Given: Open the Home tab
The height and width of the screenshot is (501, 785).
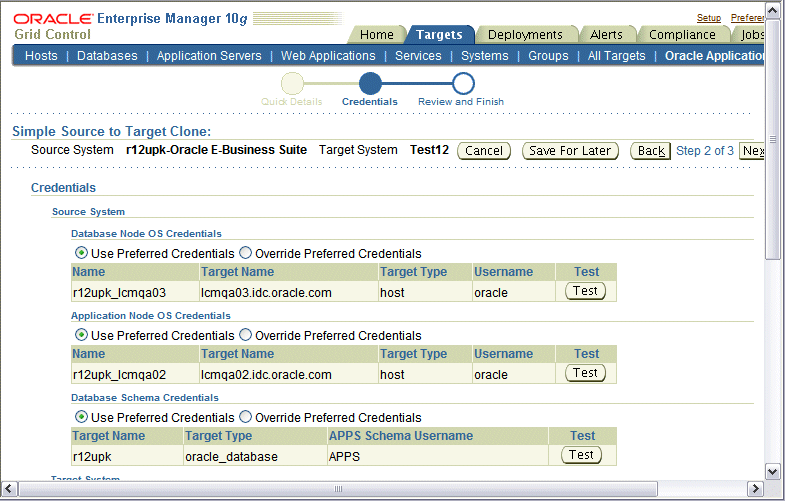Looking at the screenshot, I should 376,35.
